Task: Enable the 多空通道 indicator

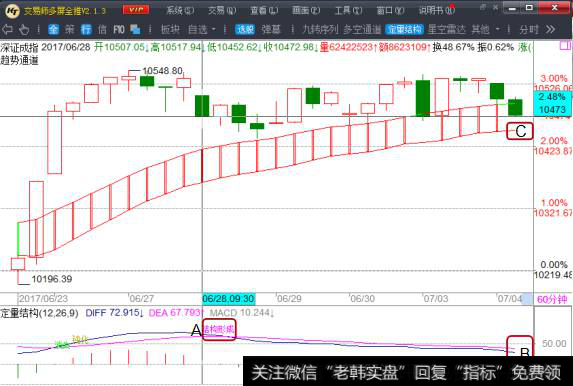Action: click(362, 29)
